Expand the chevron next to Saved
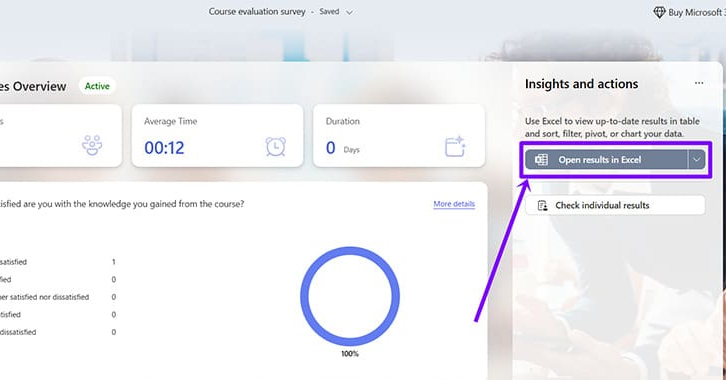726x380 pixels. 350,12
